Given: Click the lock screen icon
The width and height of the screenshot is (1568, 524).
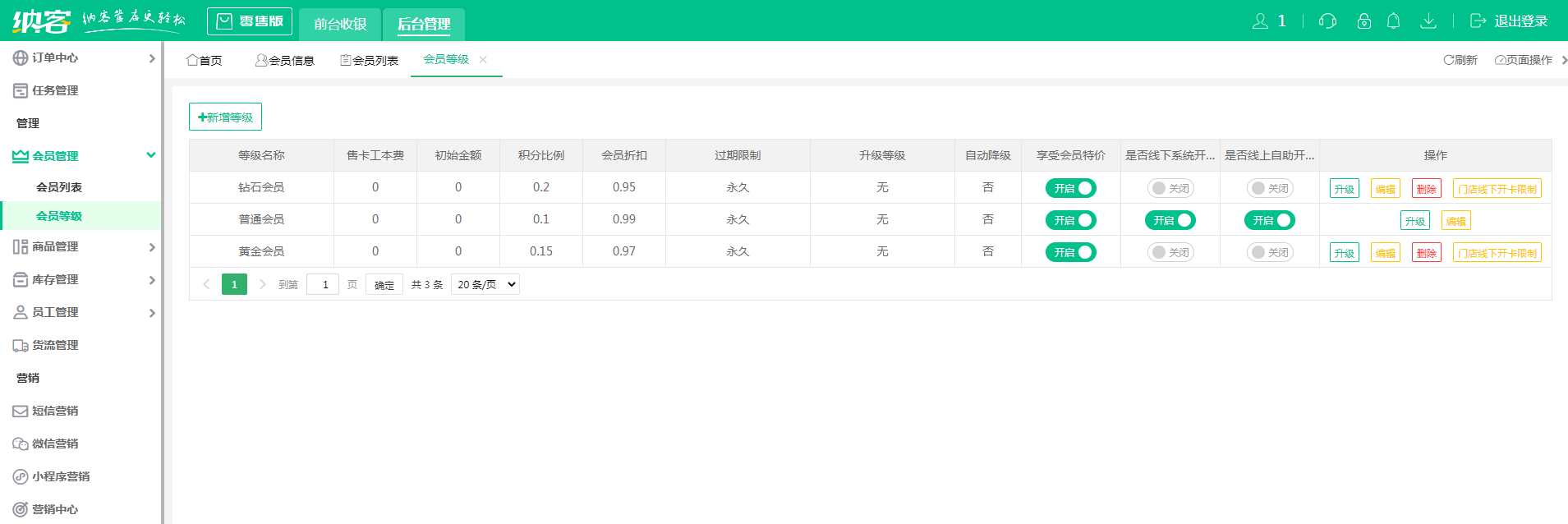Looking at the screenshot, I should point(1364,21).
